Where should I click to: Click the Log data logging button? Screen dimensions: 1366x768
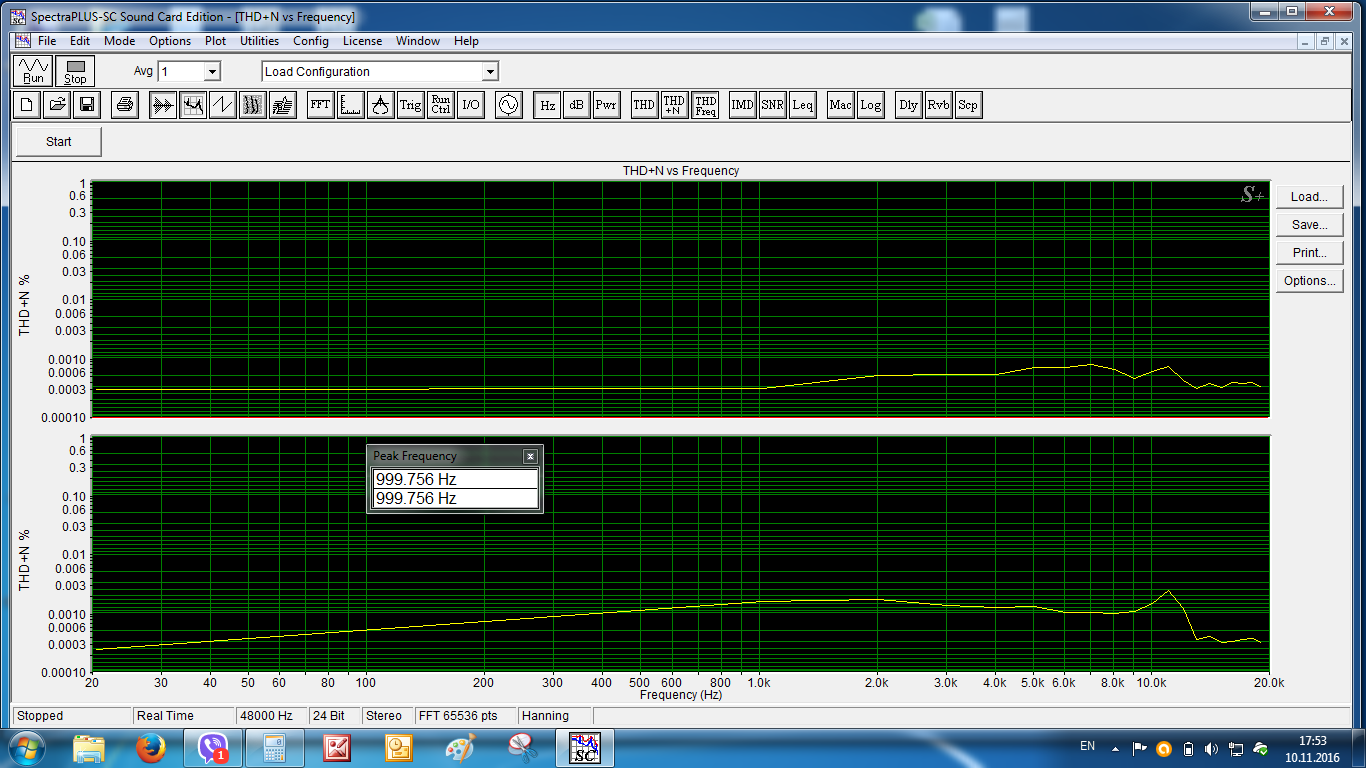coord(870,104)
